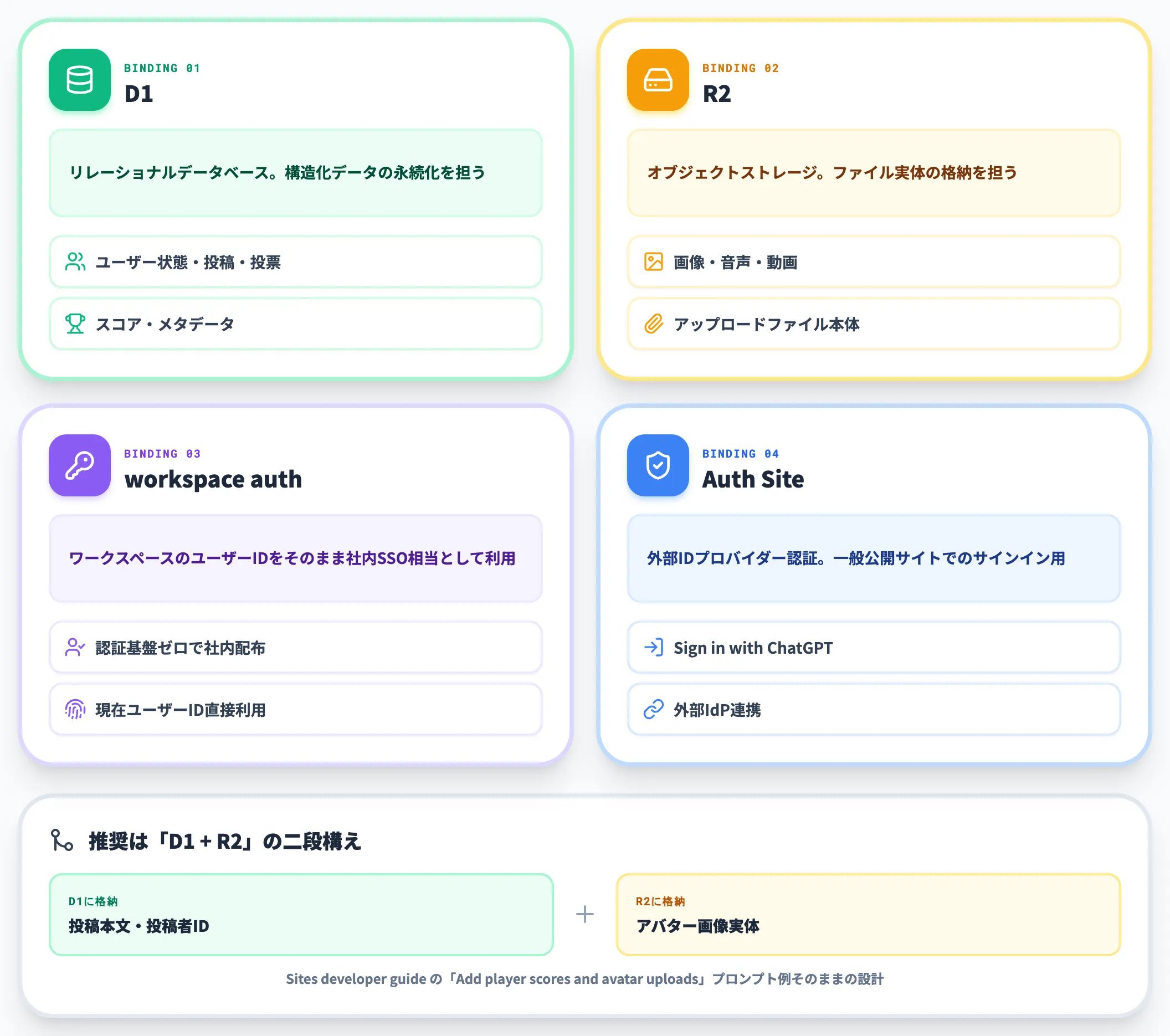The height and width of the screenshot is (1036, 1170).
Task: Click Sign in with ChatGPT
Action: (x=874, y=647)
